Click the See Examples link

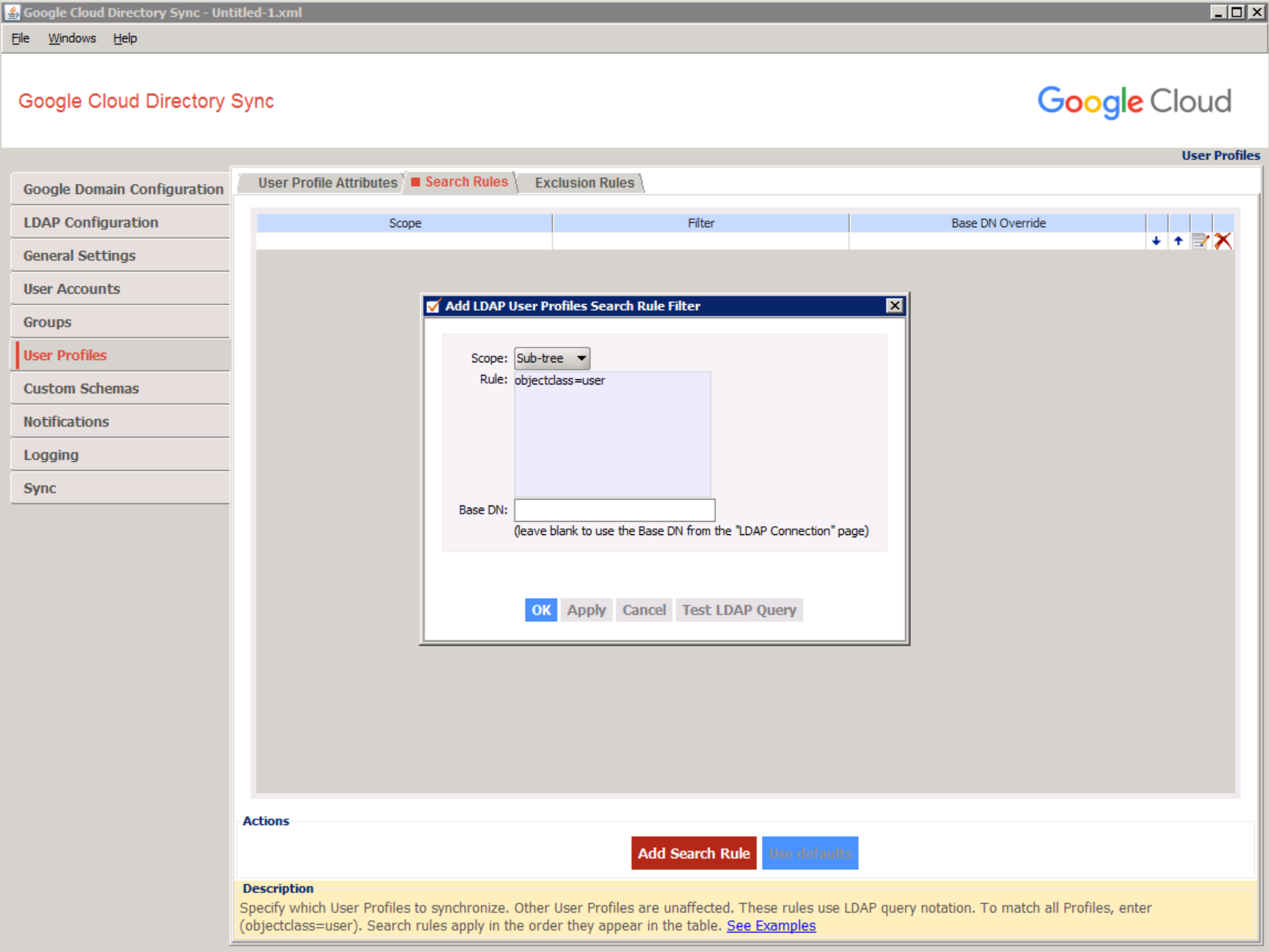tap(771, 925)
